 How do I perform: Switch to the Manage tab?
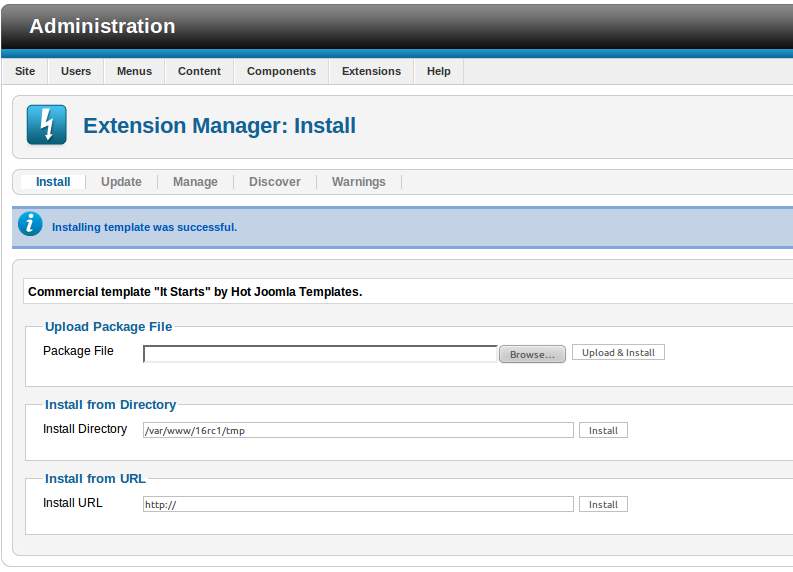pos(195,182)
